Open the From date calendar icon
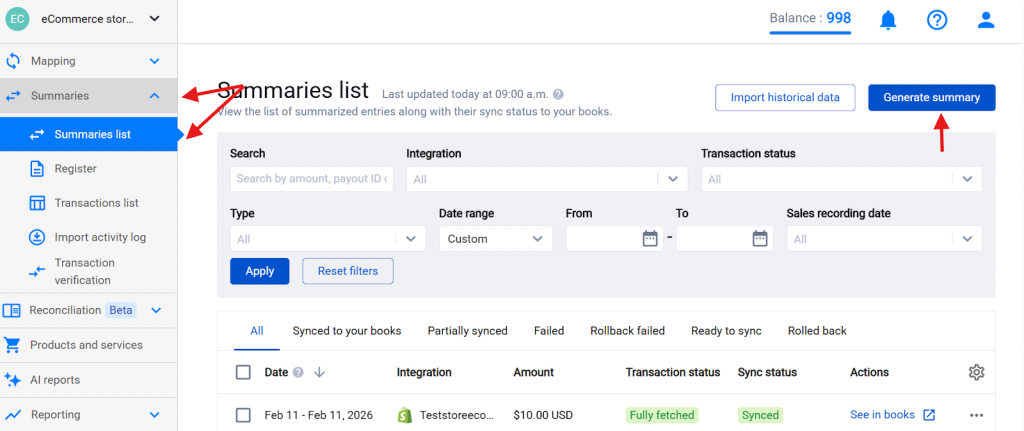This screenshot has width=1024, height=431. (650, 239)
